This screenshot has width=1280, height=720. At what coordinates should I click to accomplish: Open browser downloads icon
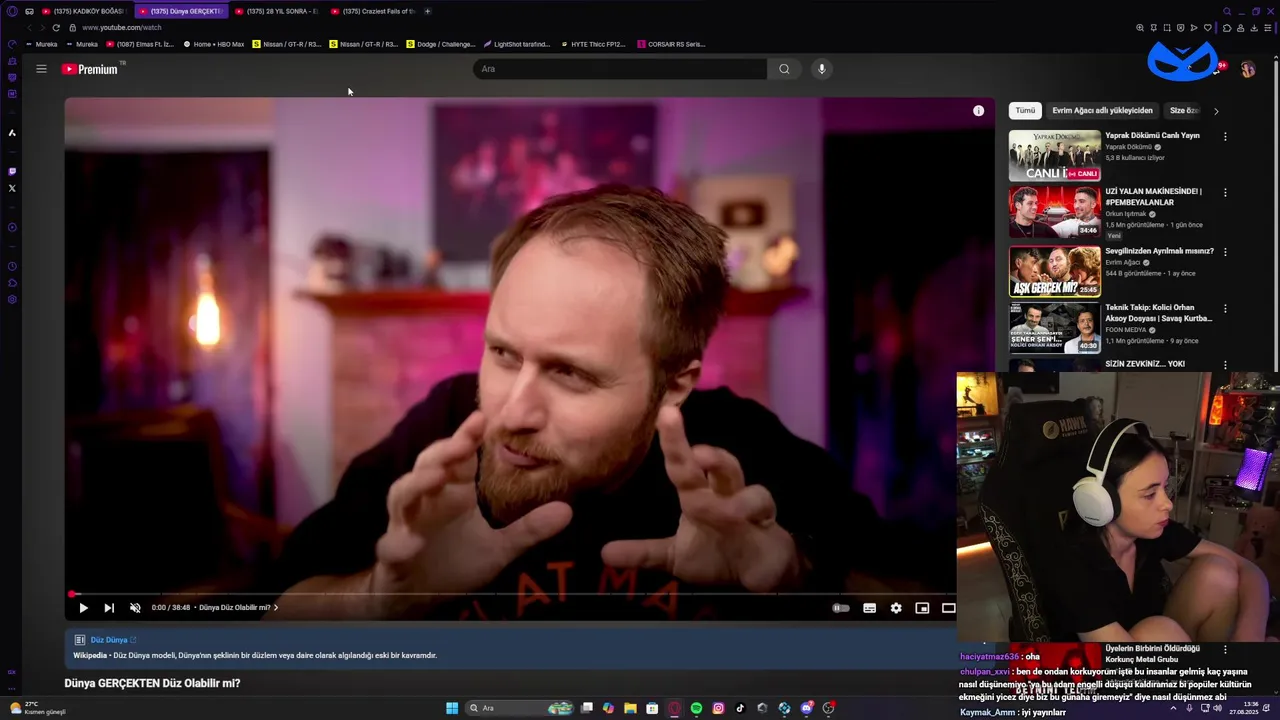[1254, 28]
